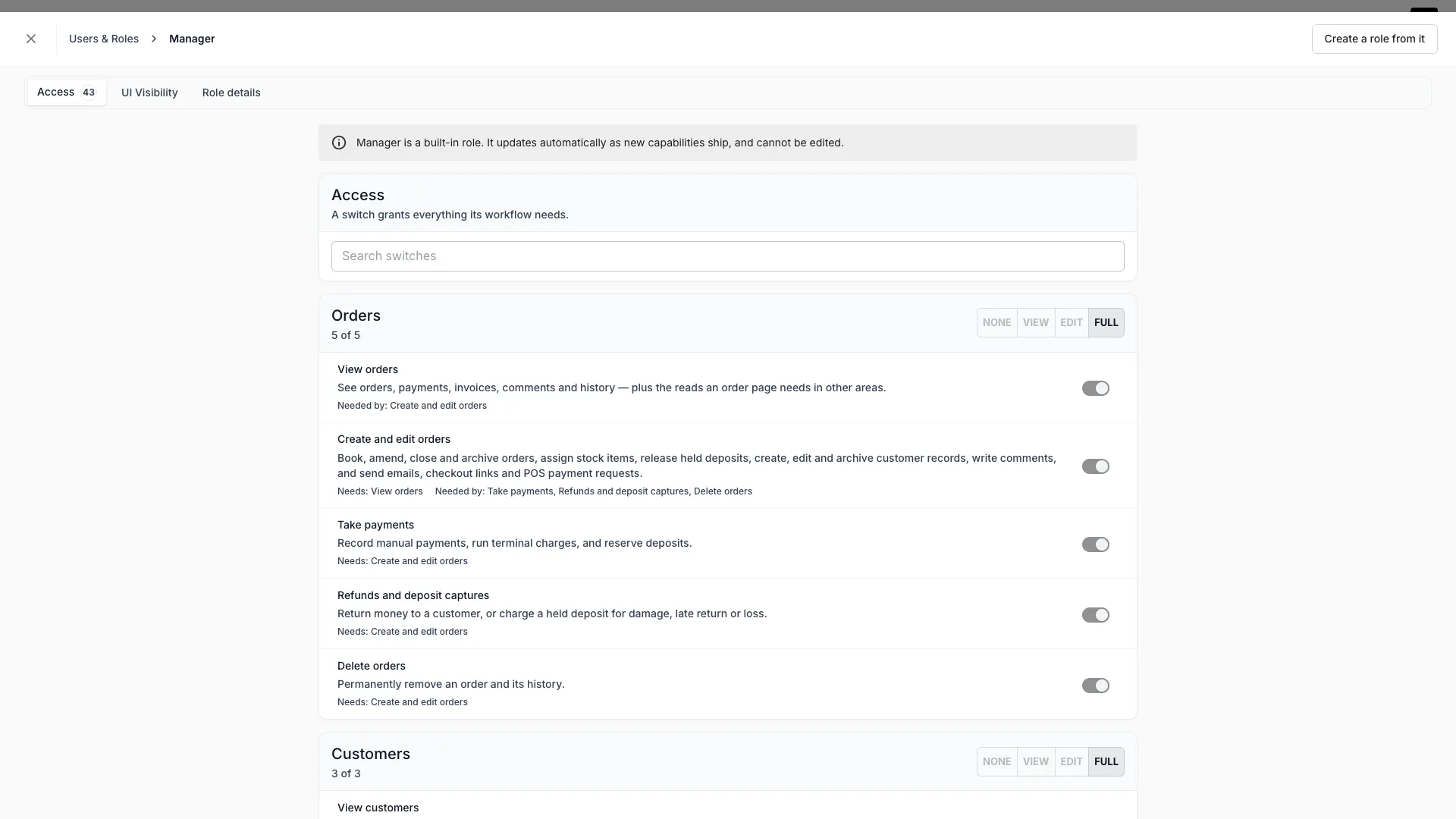Select VIEW level for Customers
This screenshot has height=819, width=1456.
pyautogui.click(x=1035, y=761)
